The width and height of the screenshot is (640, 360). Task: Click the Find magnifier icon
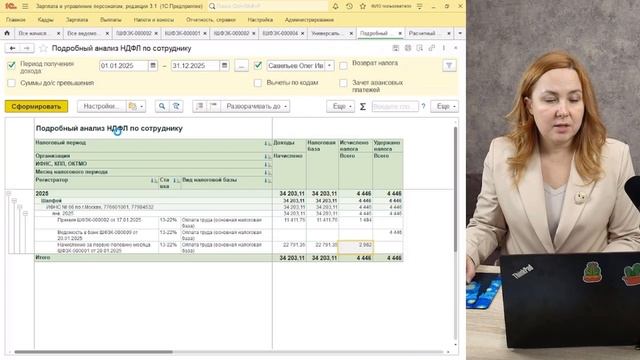pyautogui.click(x=162, y=106)
